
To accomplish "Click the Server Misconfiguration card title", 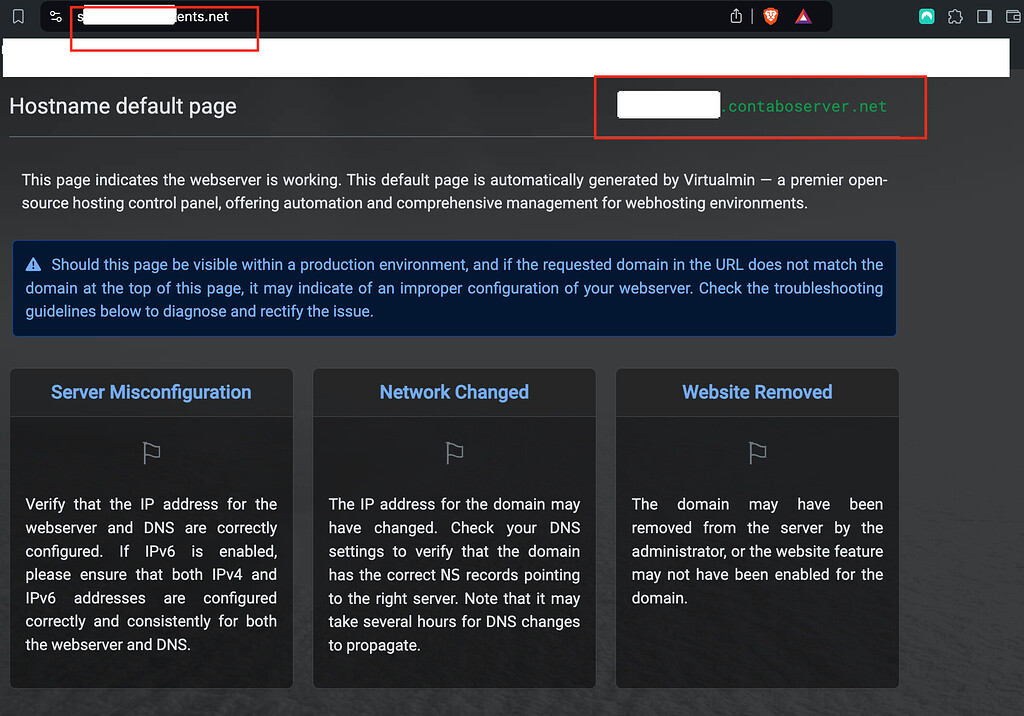I will pos(151,391).
